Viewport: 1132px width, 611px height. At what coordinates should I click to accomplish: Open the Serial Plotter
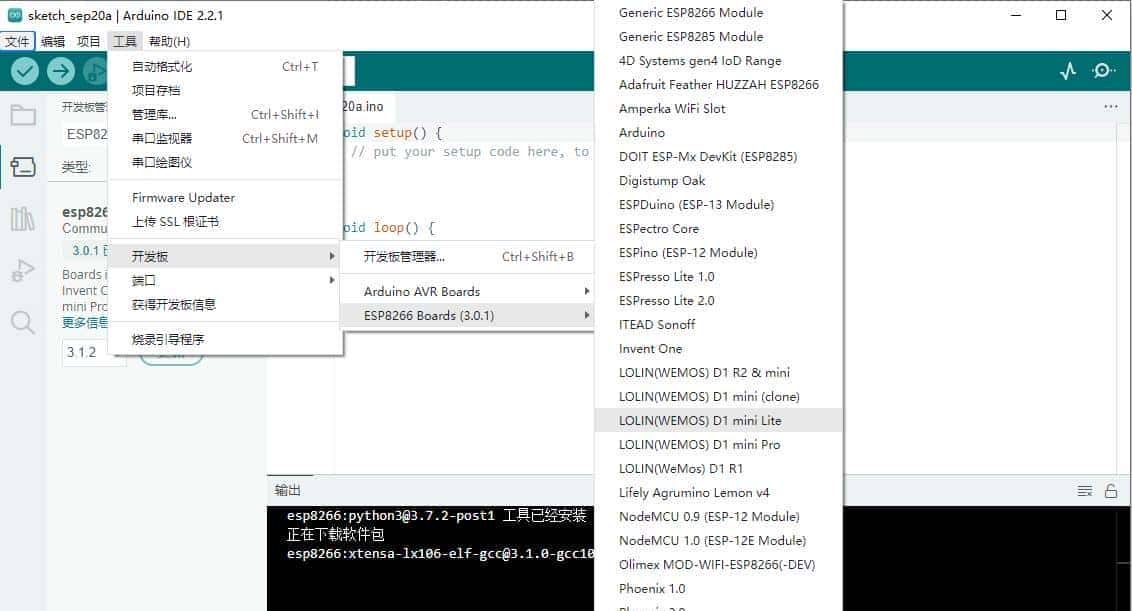pyautogui.click(x=1068, y=71)
